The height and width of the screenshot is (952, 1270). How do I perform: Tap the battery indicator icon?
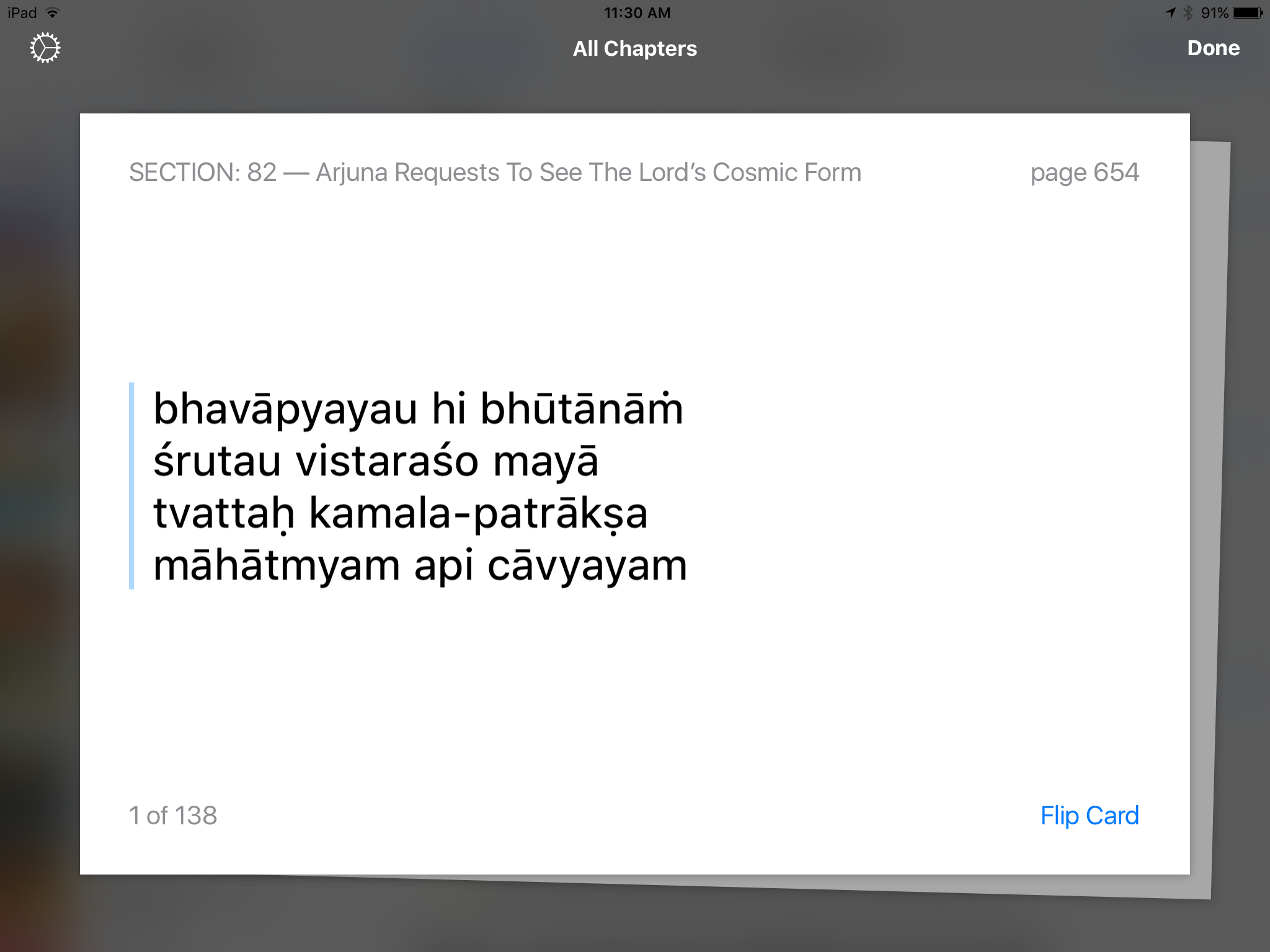(x=1248, y=13)
